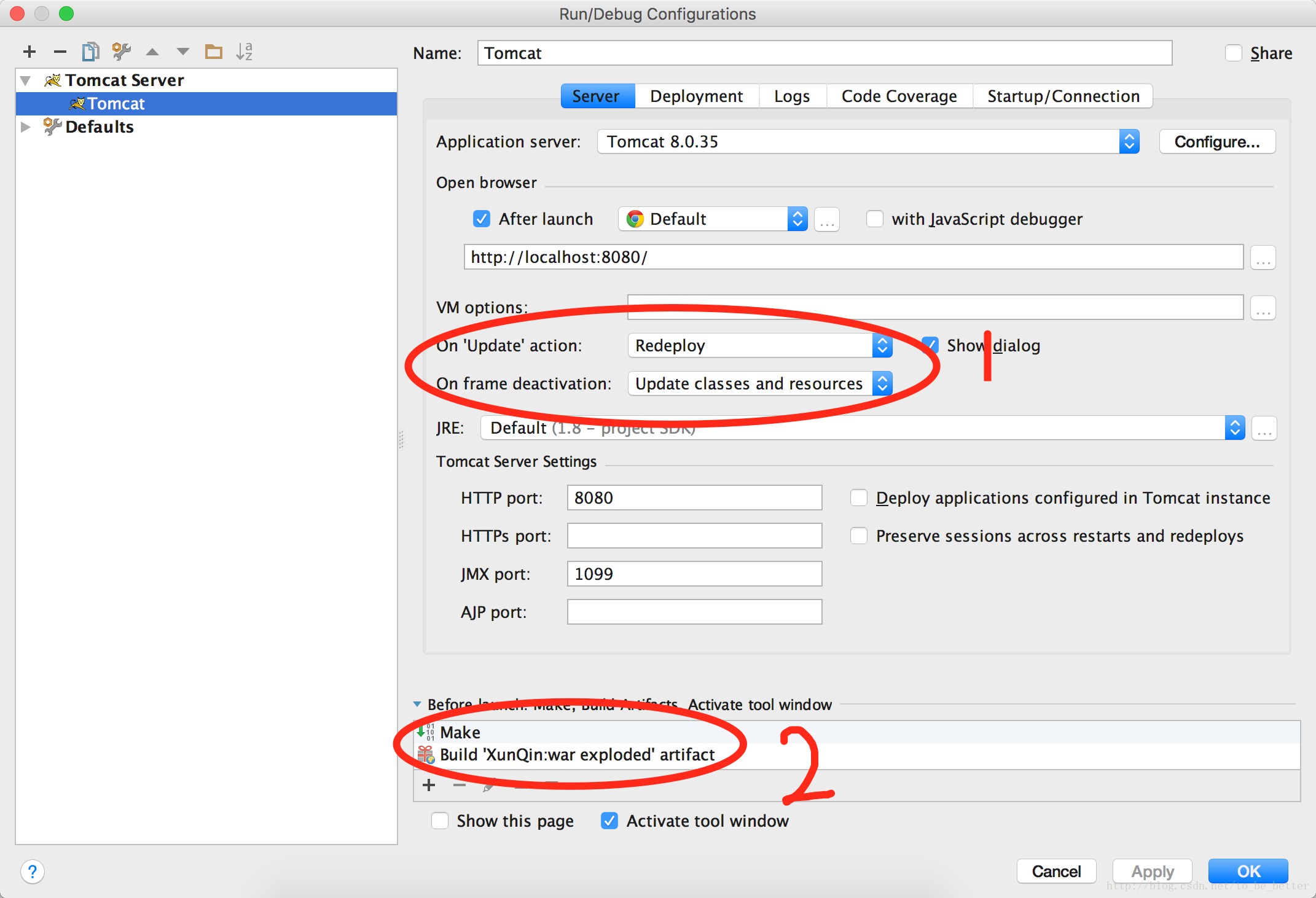Collapse the Before launch section

tap(417, 705)
